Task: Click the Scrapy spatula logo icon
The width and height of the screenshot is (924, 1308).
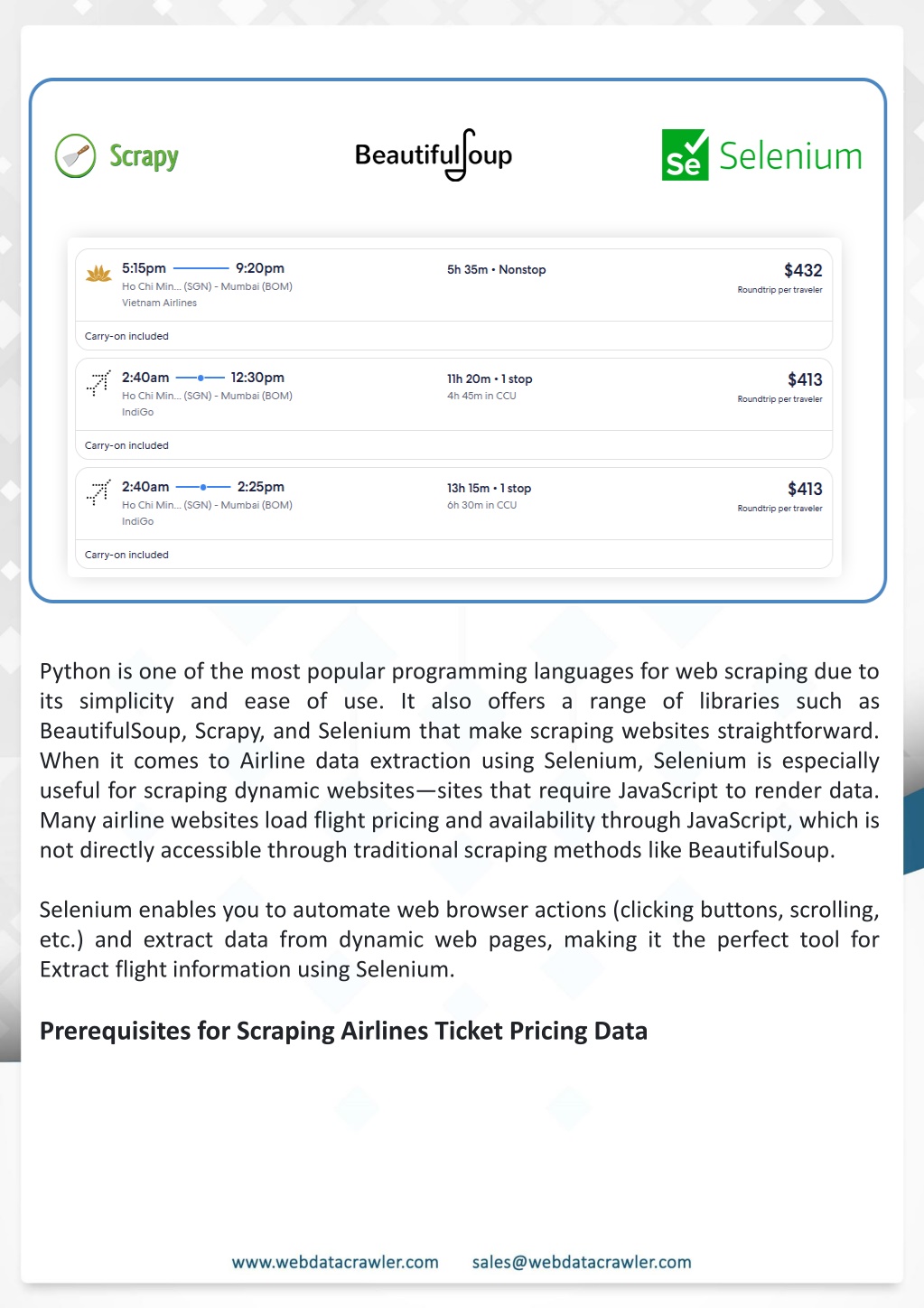Action: 75,155
